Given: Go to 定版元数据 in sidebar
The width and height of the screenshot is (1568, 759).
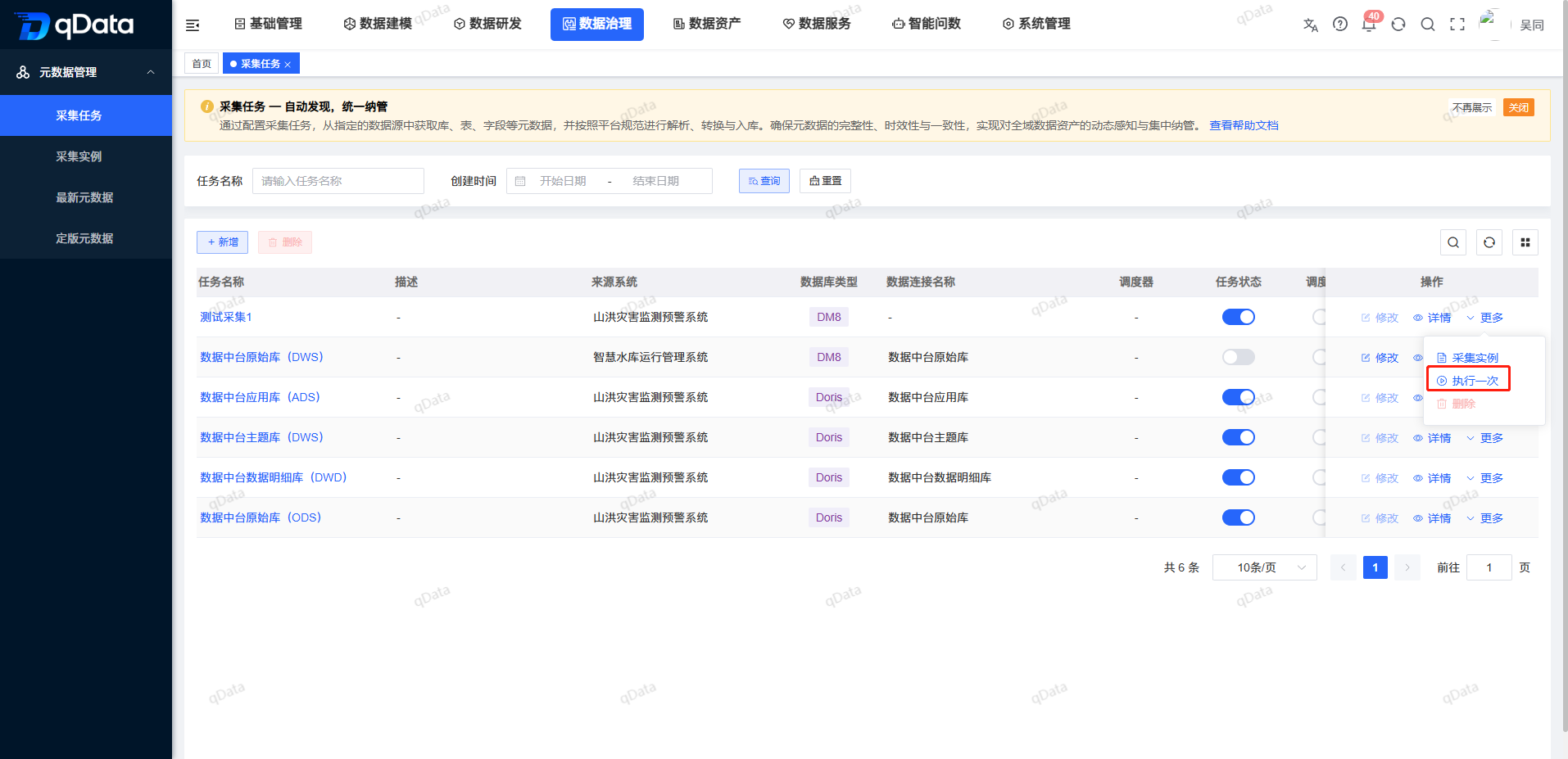Looking at the screenshot, I should click(86, 238).
